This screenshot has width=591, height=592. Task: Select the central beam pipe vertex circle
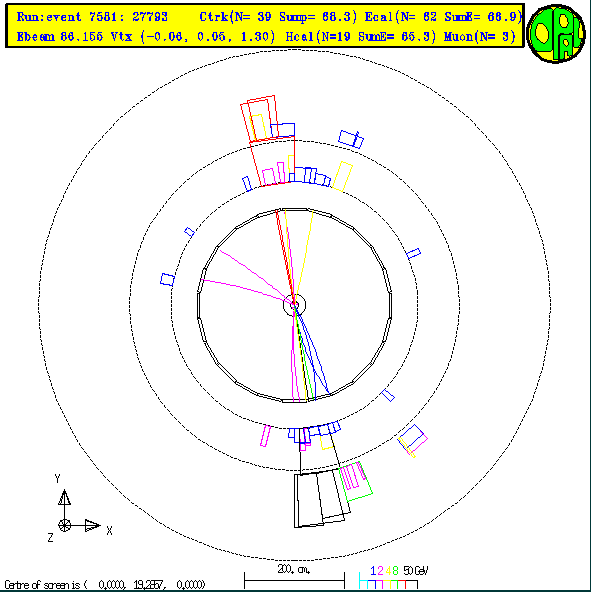295,304
